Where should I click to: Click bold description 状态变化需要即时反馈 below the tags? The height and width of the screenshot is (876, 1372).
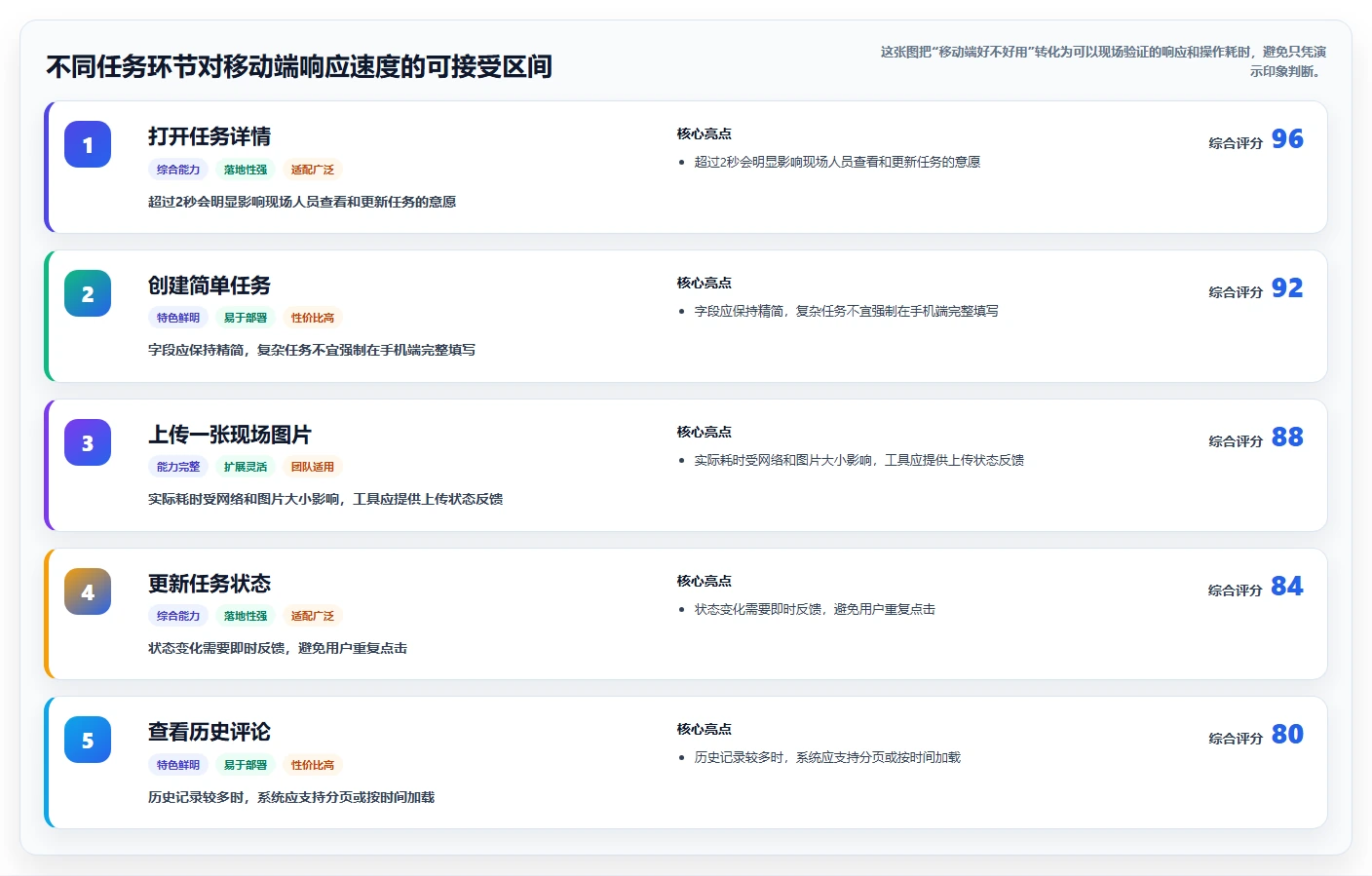pyautogui.click(x=278, y=648)
